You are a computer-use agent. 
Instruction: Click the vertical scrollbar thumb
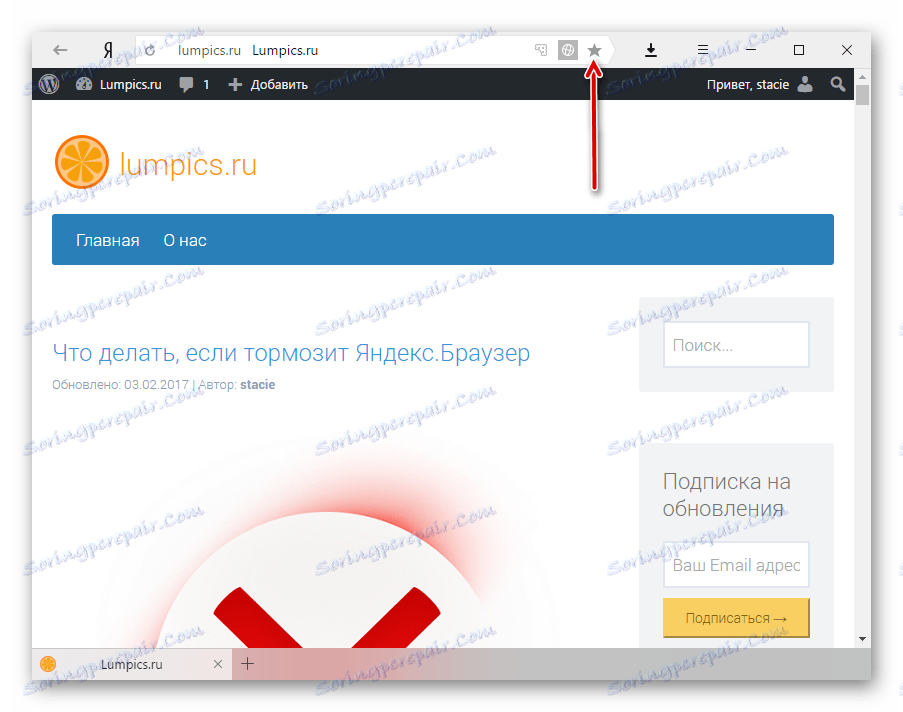(862, 94)
